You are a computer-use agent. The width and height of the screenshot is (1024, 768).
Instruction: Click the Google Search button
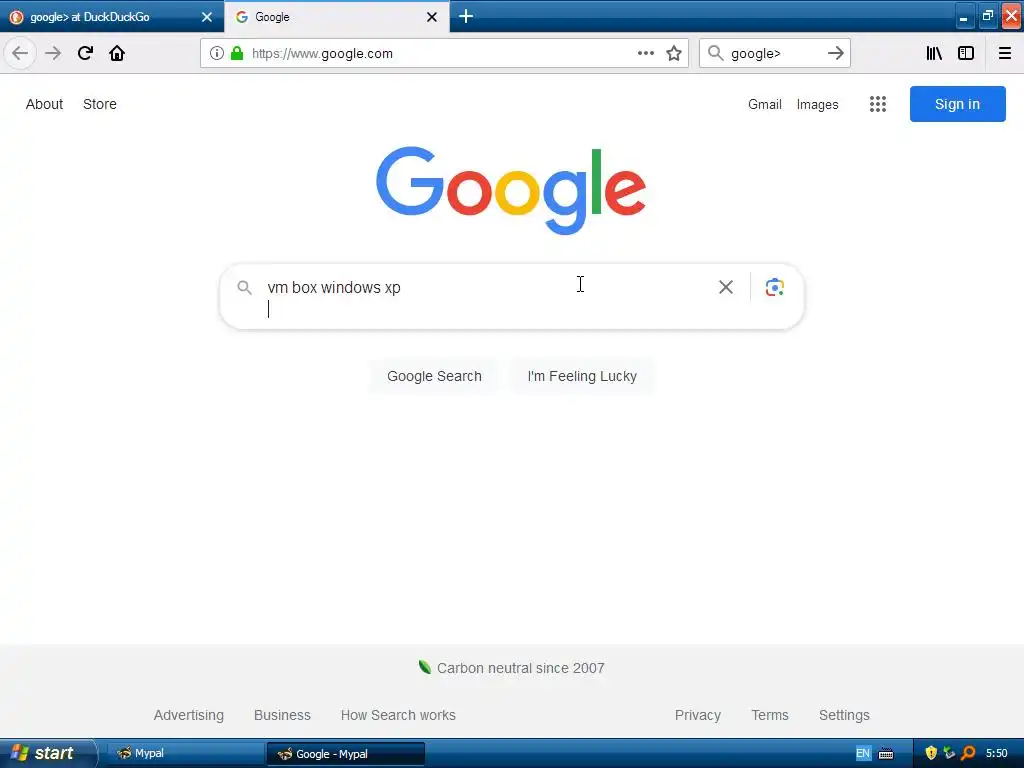(434, 376)
